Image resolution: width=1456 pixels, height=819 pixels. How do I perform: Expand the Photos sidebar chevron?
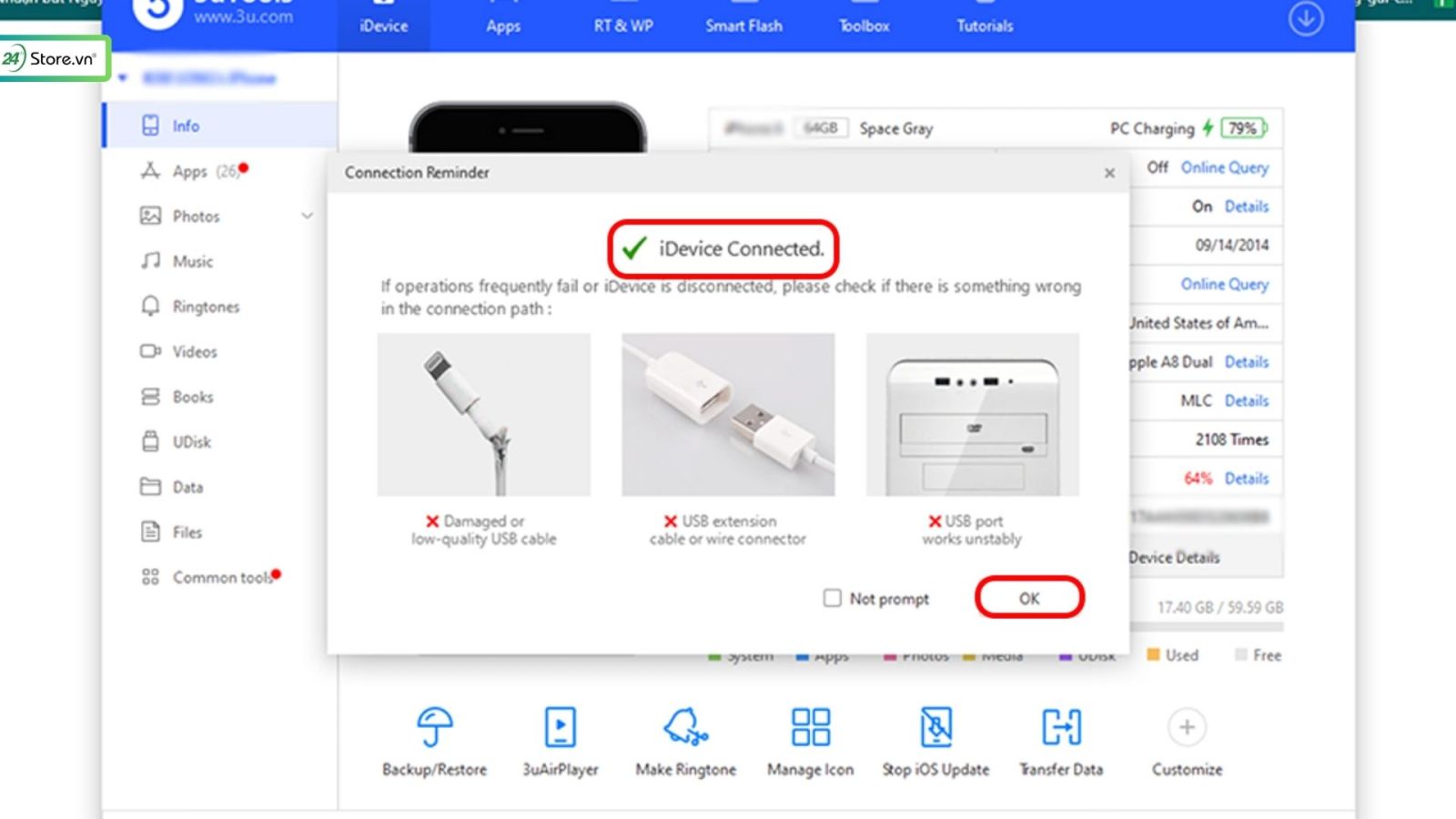(307, 216)
